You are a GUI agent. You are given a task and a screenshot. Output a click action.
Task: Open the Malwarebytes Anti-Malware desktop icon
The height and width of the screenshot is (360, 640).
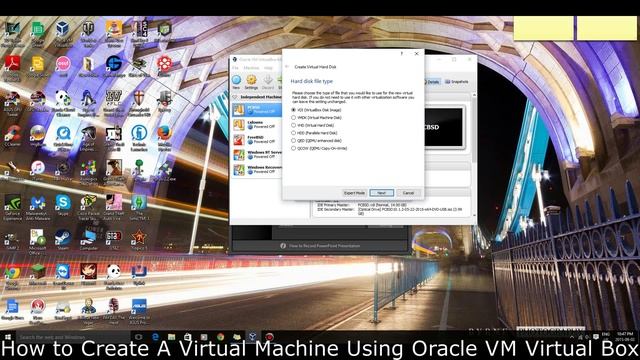coord(38,207)
